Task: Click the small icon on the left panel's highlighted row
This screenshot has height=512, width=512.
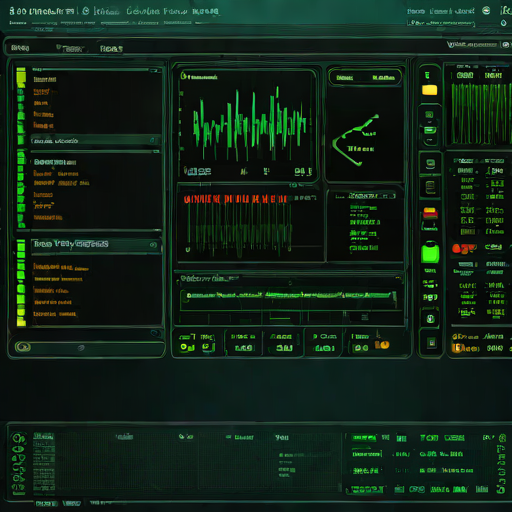Action: 152,140
